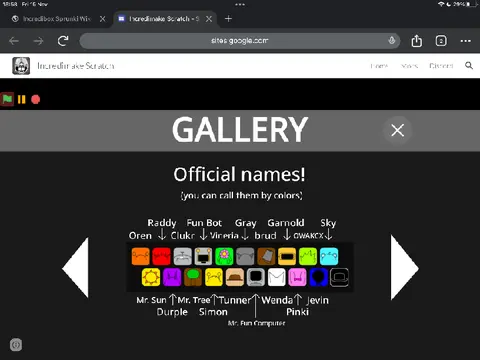Tap the voice search microphone icon
The height and width of the screenshot is (360, 480).
click(x=392, y=41)
